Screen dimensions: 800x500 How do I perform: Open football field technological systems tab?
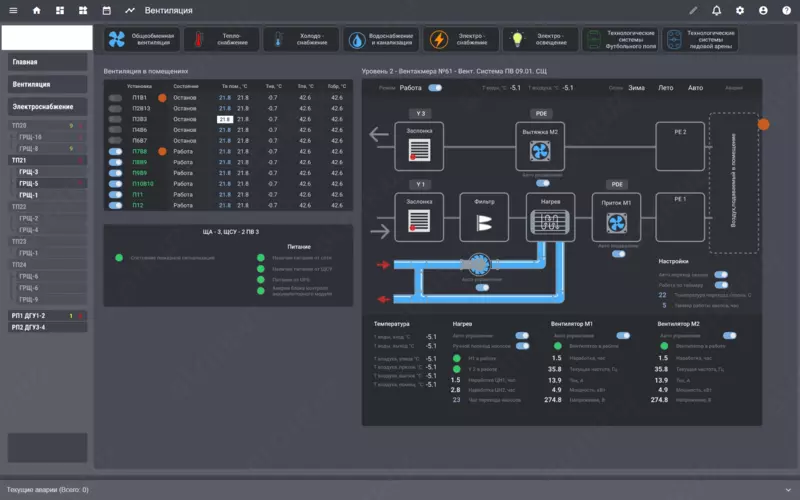(x=620, y=39)
